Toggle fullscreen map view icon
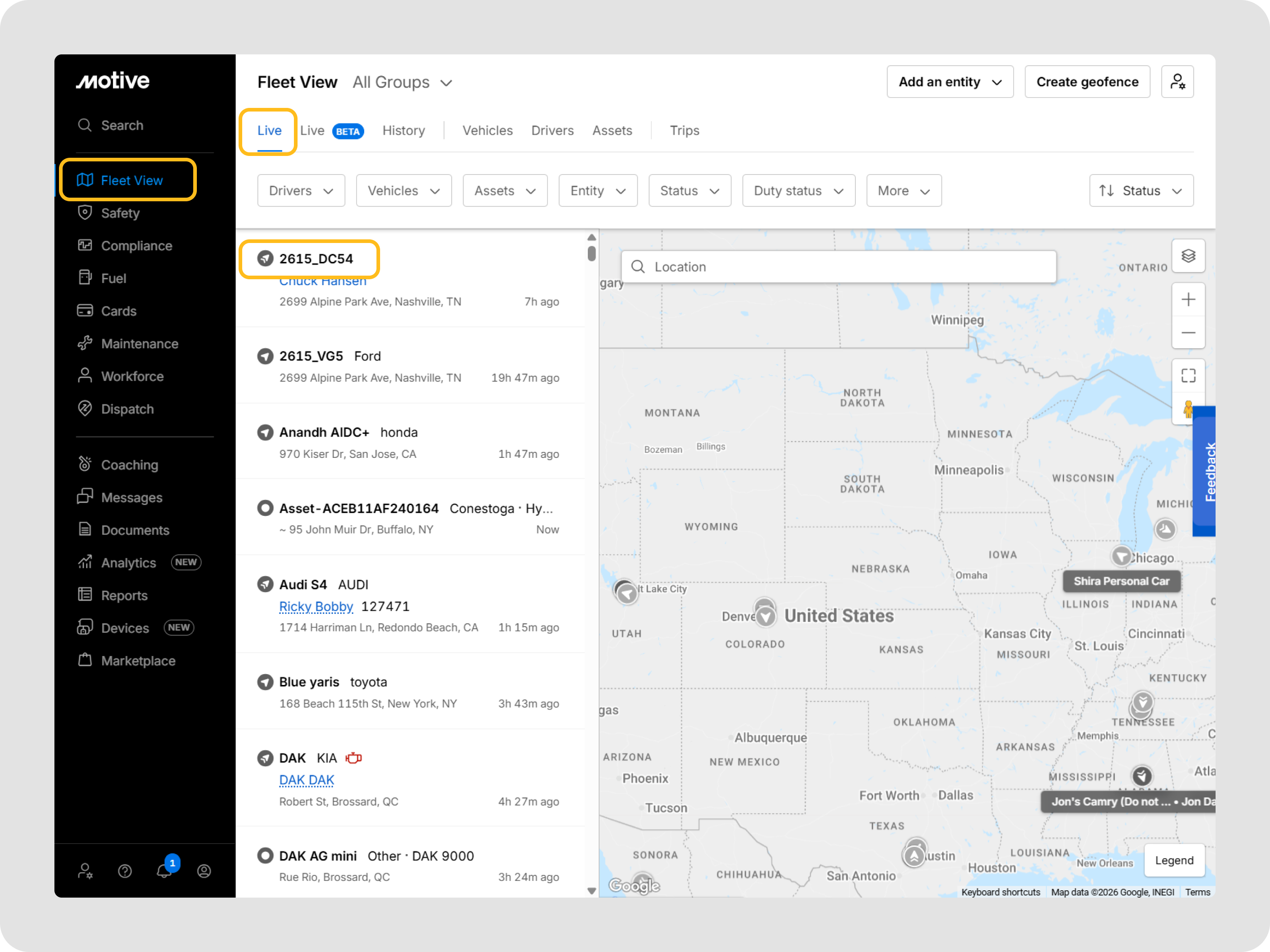Image resolution: width=1270 pixels, height=952 pixels. point(1188,376)
